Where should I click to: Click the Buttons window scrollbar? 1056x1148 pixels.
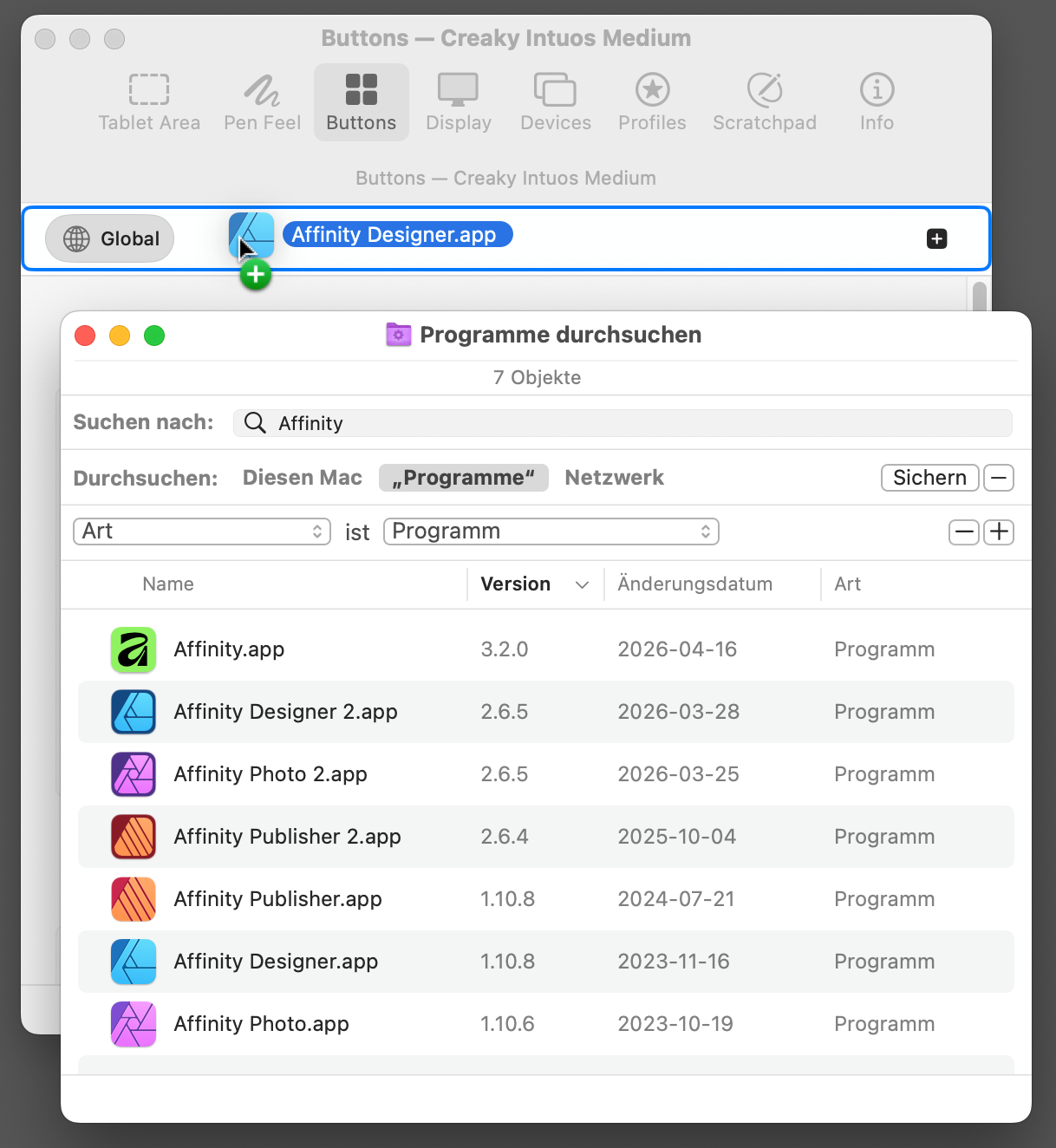click(980, 296)
